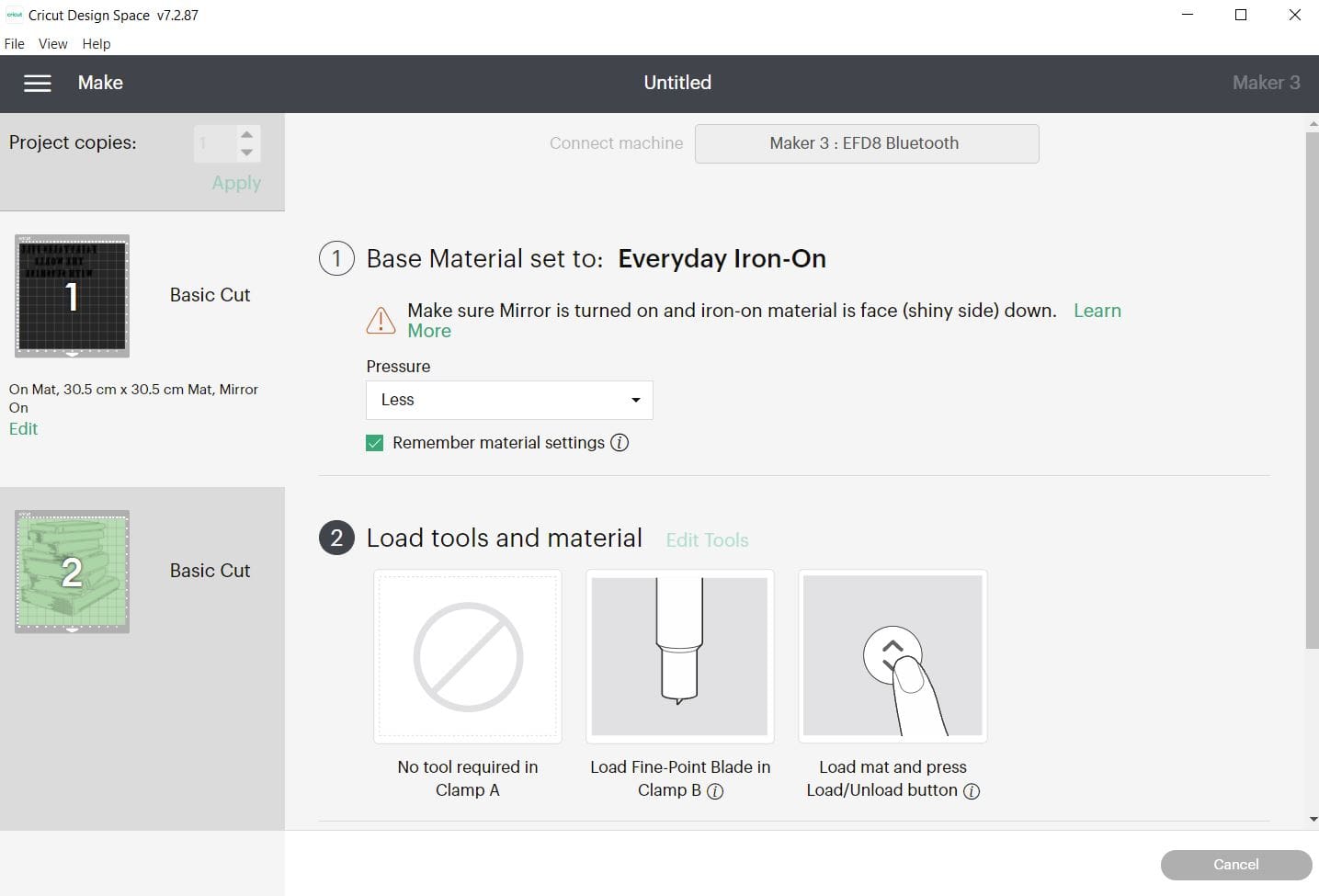The image size is (1319, 896).
Task: Click the Edit Tools link
Action: point(707,540)
